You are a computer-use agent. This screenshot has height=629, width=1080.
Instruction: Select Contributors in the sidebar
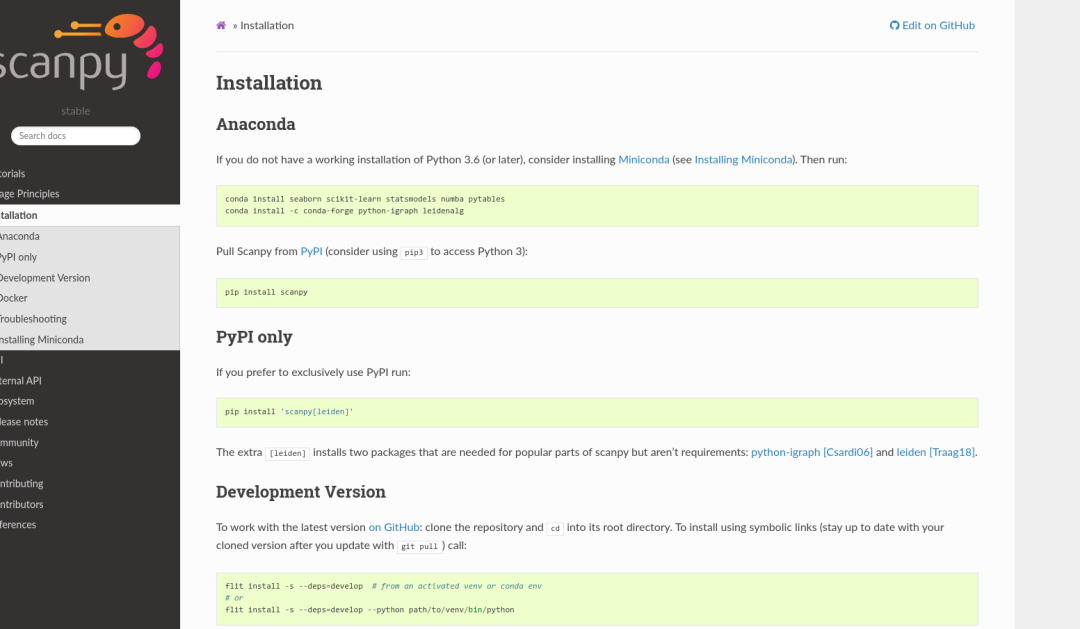click(x=90, y=504)
